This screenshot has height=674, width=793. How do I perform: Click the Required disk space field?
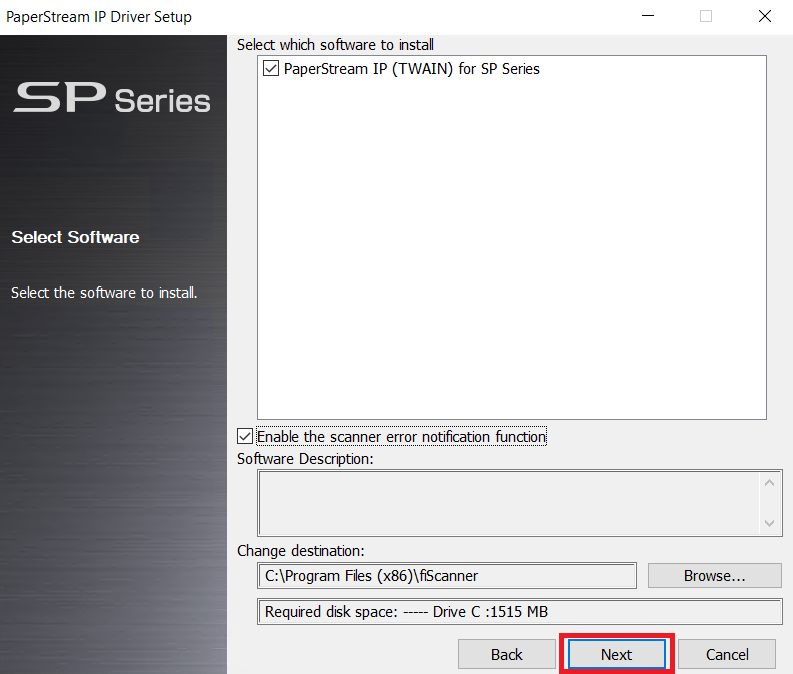519,612
